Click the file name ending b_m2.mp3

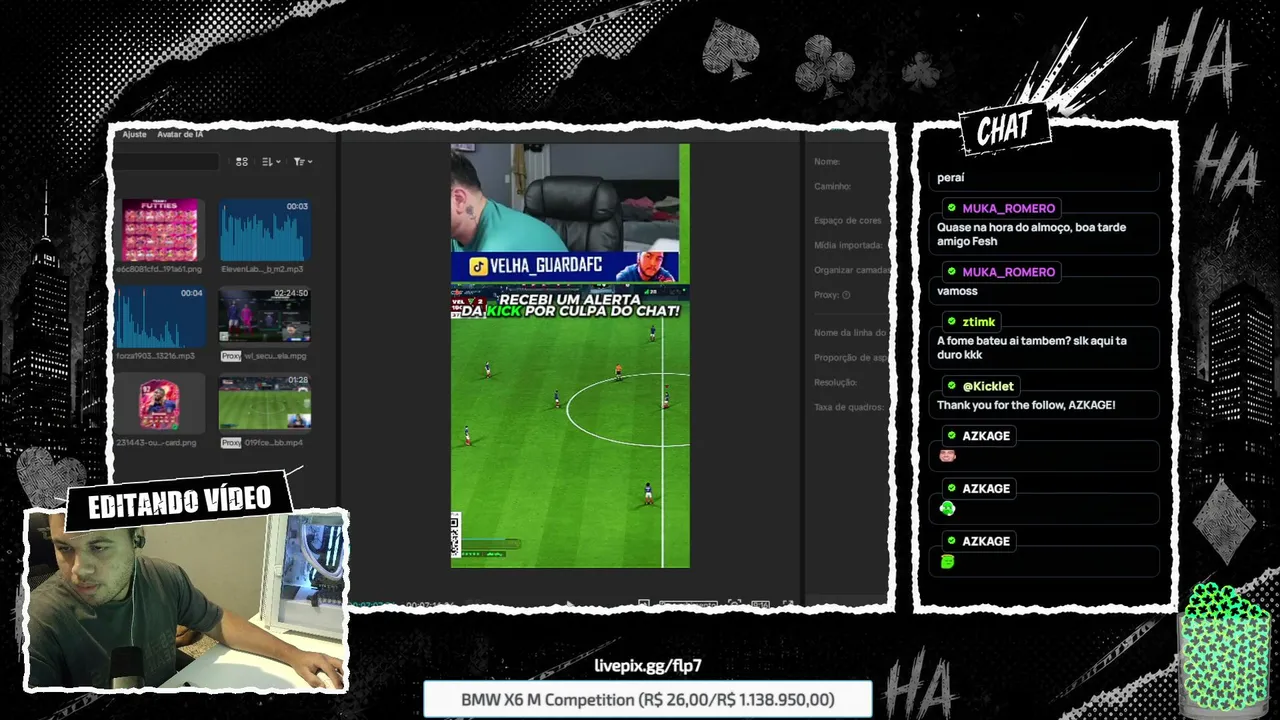point(262,269)
